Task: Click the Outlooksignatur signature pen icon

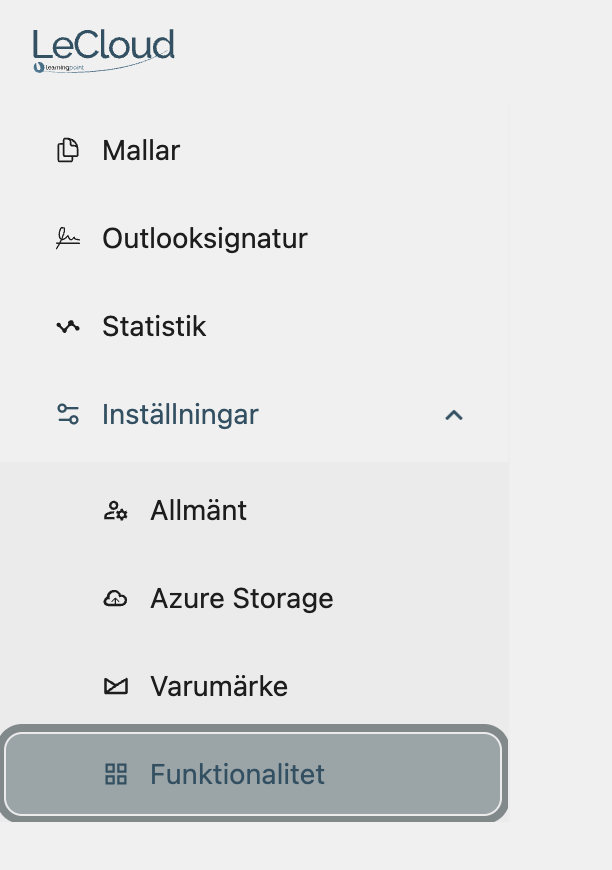Action: pos(68,238)
